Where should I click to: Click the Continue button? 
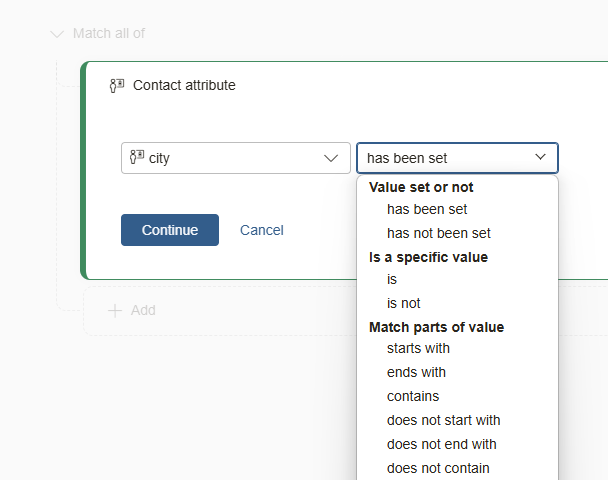click(170, 230)
